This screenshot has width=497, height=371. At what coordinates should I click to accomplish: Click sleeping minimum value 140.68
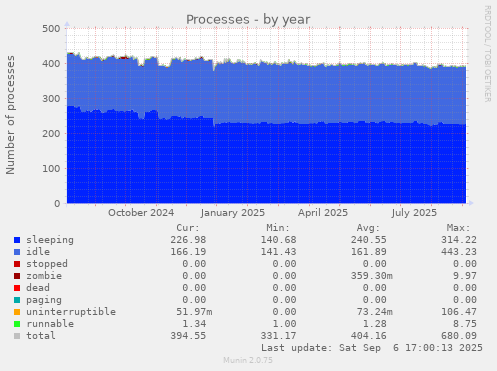(279, 240)
